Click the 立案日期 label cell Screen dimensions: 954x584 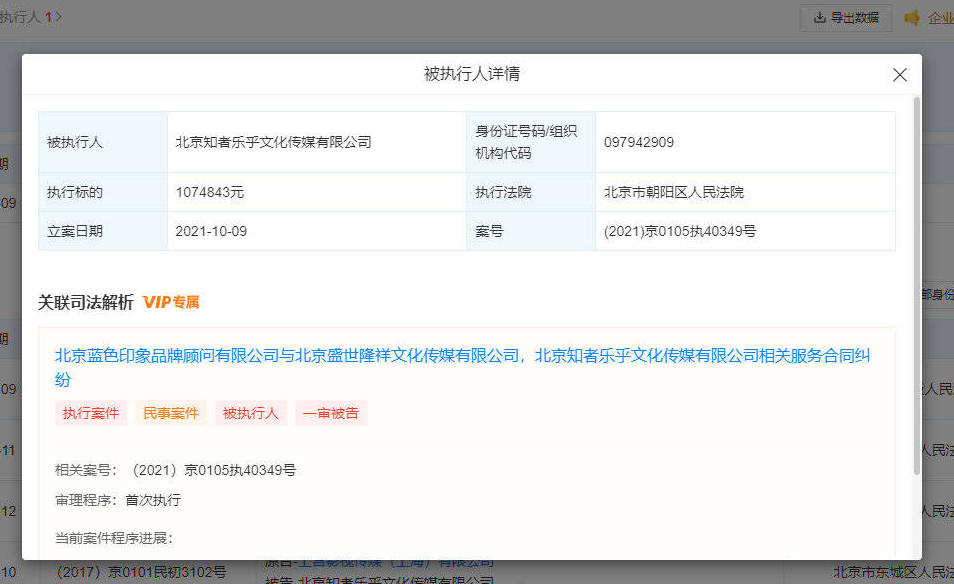coord(103,231)
